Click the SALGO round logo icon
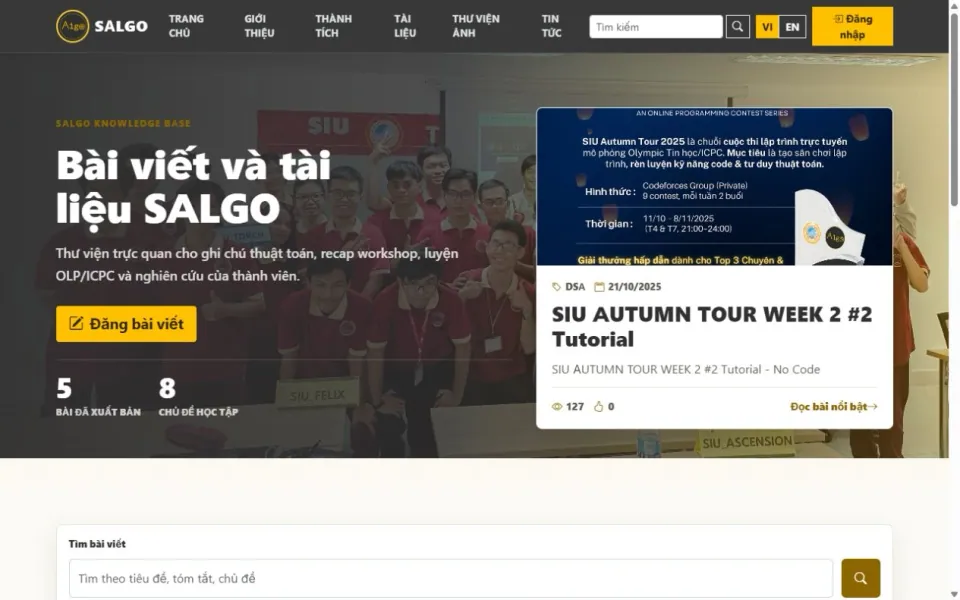Screen dimensions: 960x600 [72, 26]
